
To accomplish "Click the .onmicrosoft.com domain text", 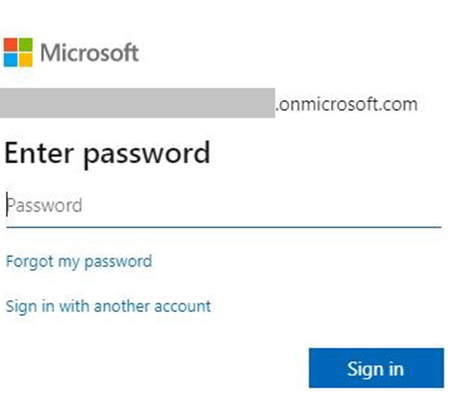I will click(x=347, y=104).
